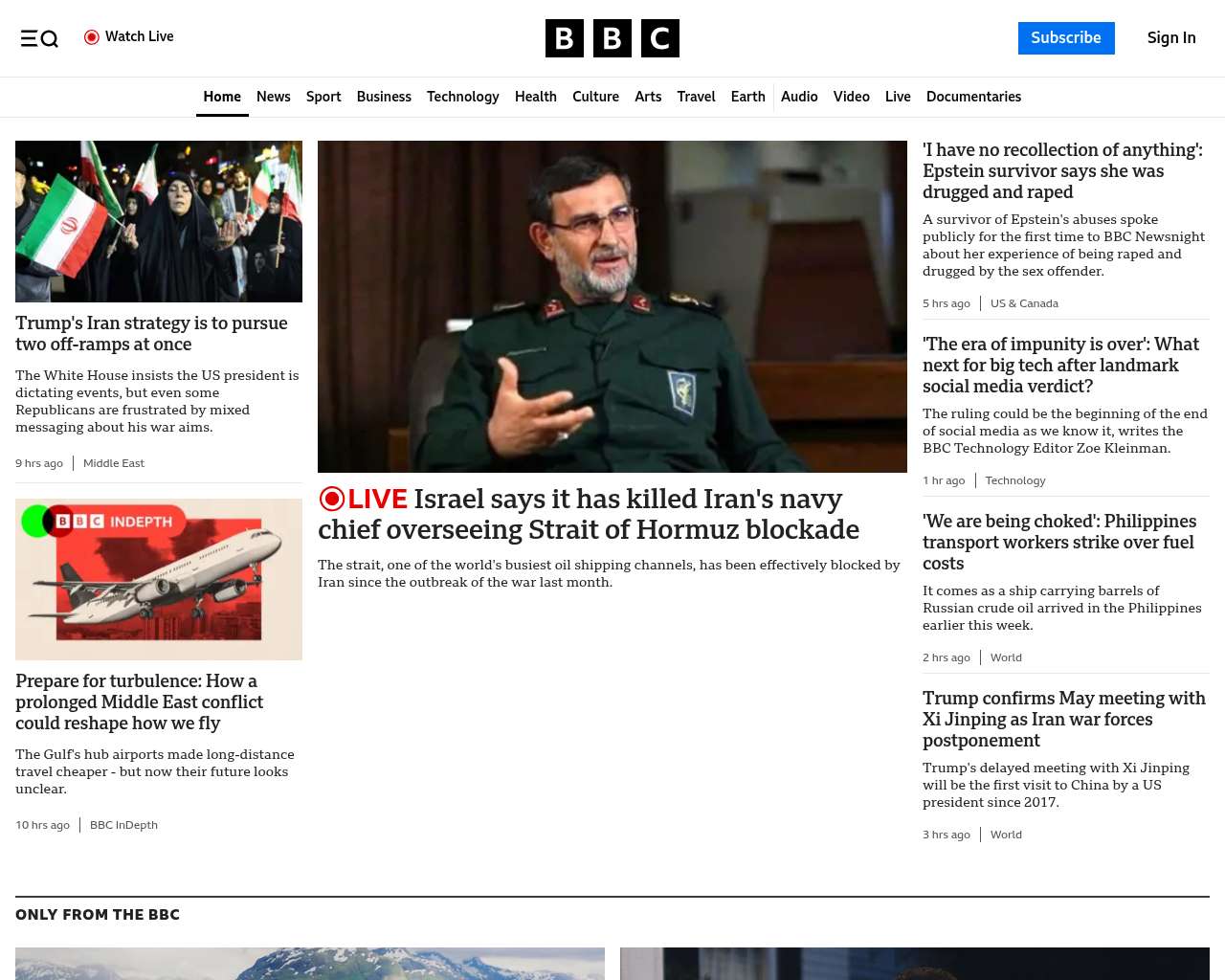Open the Philippines transport workers strike article
The width and height of the screenshot is (1225, 980).
[x=1058, y=542]
